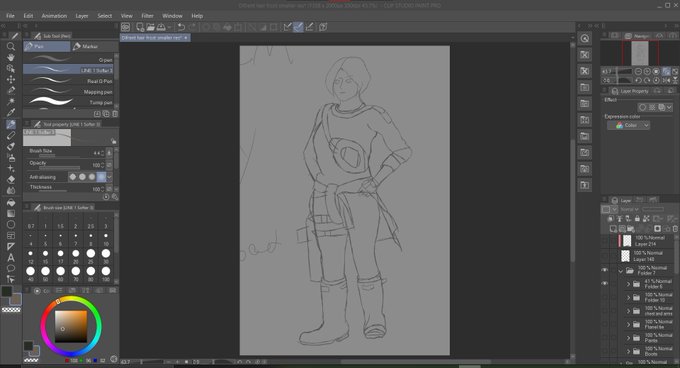Open the Layer menu

tap(82, 16)
